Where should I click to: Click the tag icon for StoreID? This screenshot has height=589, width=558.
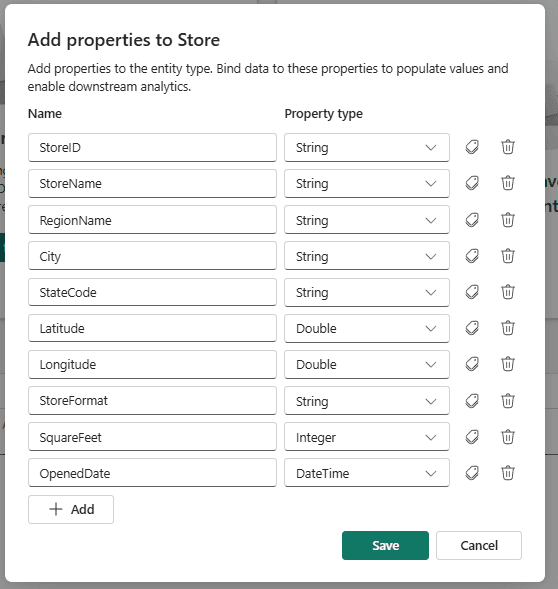click(472, 147)
